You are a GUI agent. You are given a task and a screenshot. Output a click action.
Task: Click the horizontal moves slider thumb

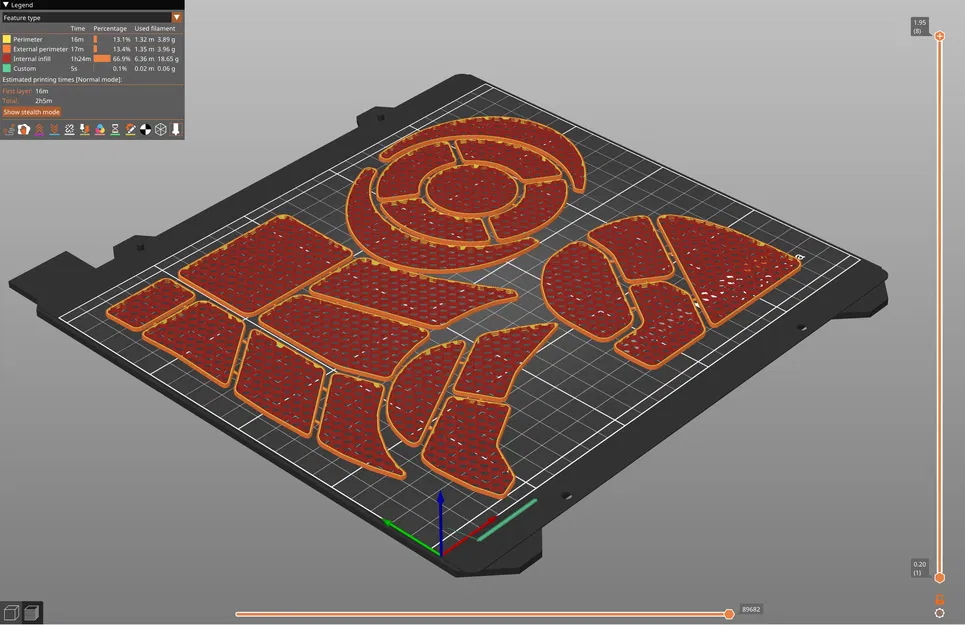pyautogui.click(x=729, y=614)
